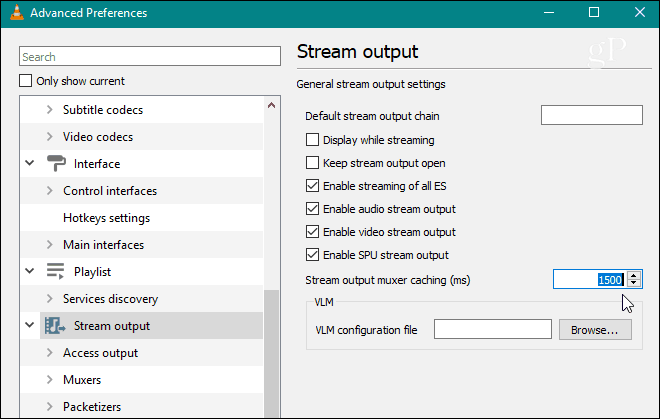Viewport: 660px width, 419px height.
Task: Select Muxers in the tree
Action: pyautogui.click(x=82, y=380)
